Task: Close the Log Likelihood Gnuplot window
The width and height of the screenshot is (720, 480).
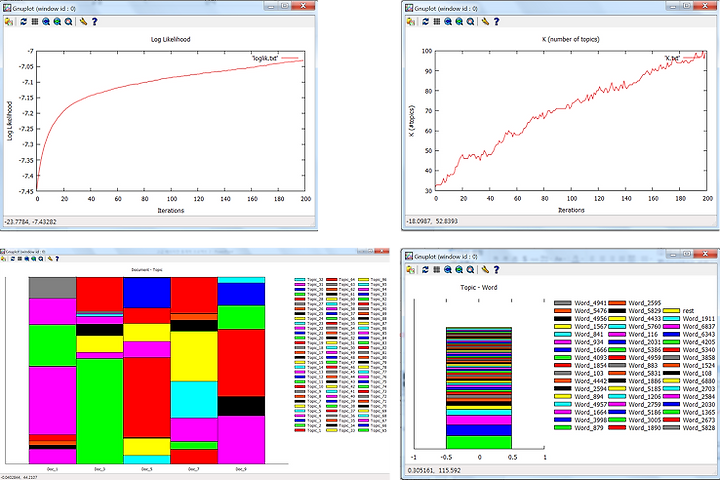Action: coord(304,6)
